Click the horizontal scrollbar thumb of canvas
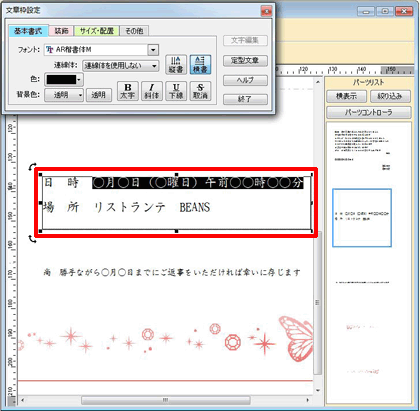Viewport: 420px width, 411px height. point(165,400)
